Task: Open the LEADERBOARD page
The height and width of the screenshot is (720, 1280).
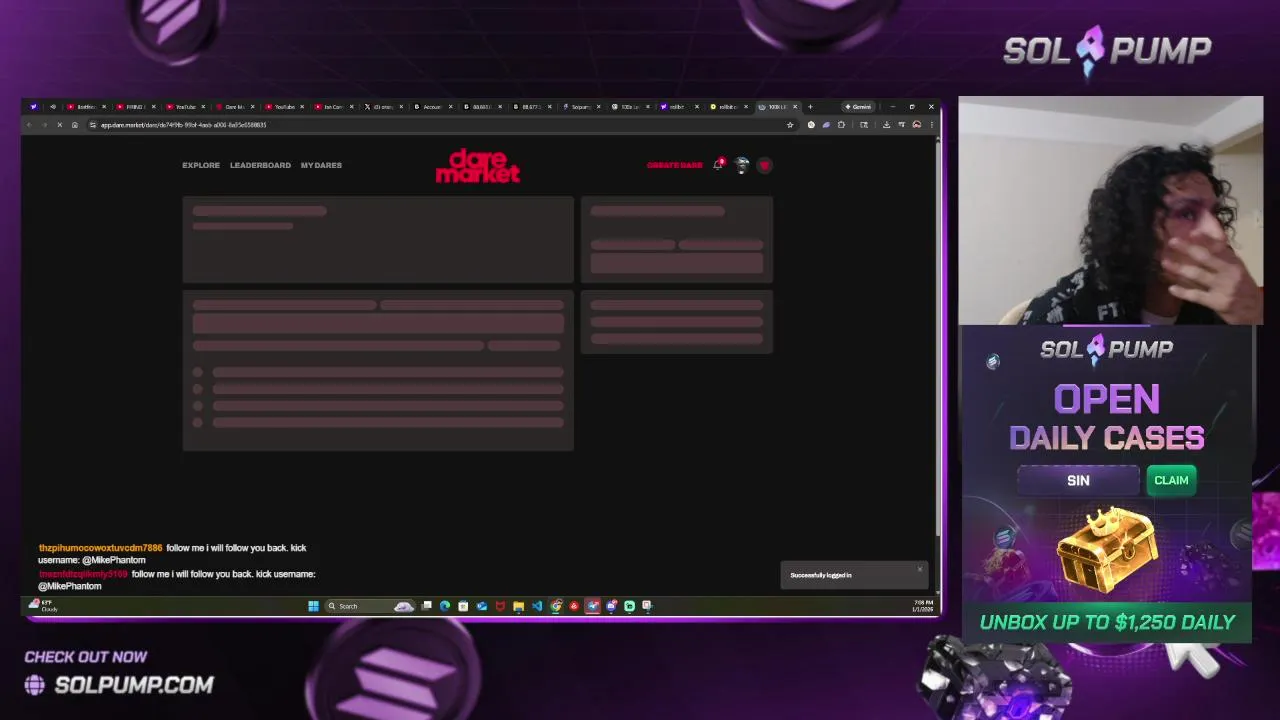Action: (260, 165)
